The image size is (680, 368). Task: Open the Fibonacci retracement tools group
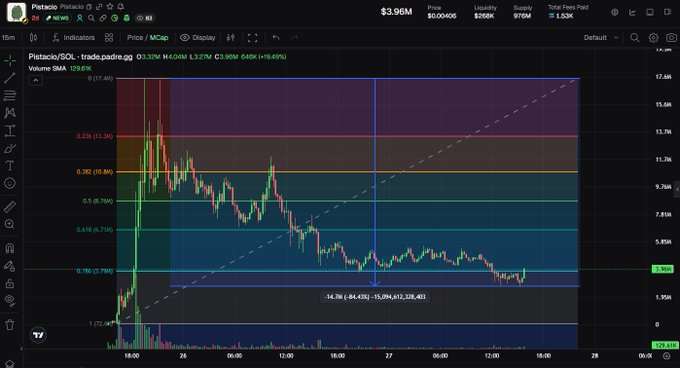pyautogui.click(x=10, y=95)
